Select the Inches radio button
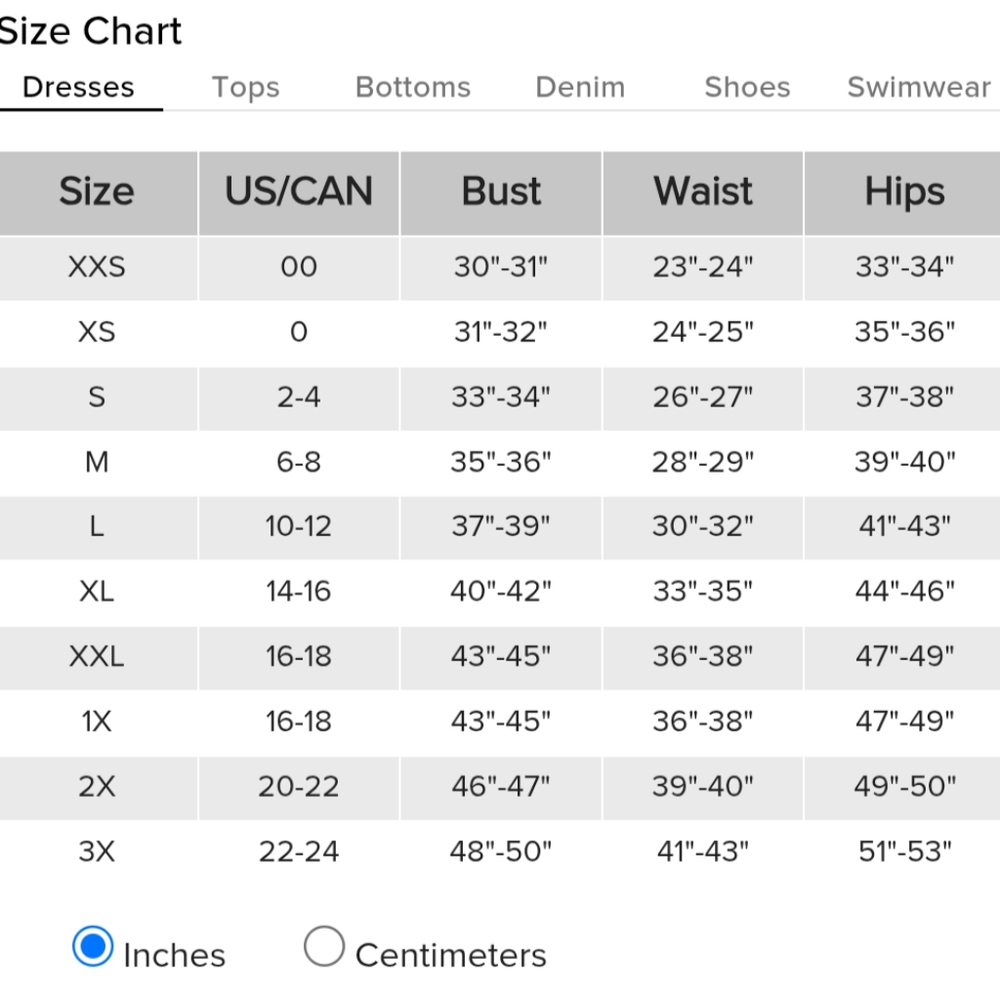The width and height of the screenshot is (1000, 1000). 93,946
